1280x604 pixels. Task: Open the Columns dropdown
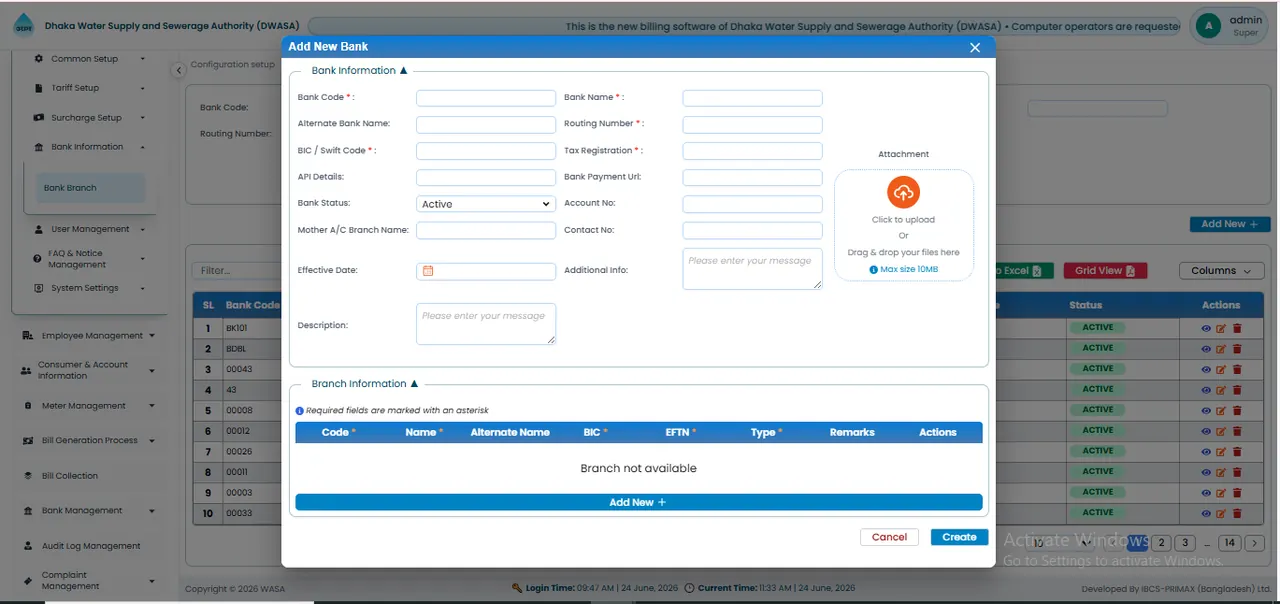click(1221, 271)
